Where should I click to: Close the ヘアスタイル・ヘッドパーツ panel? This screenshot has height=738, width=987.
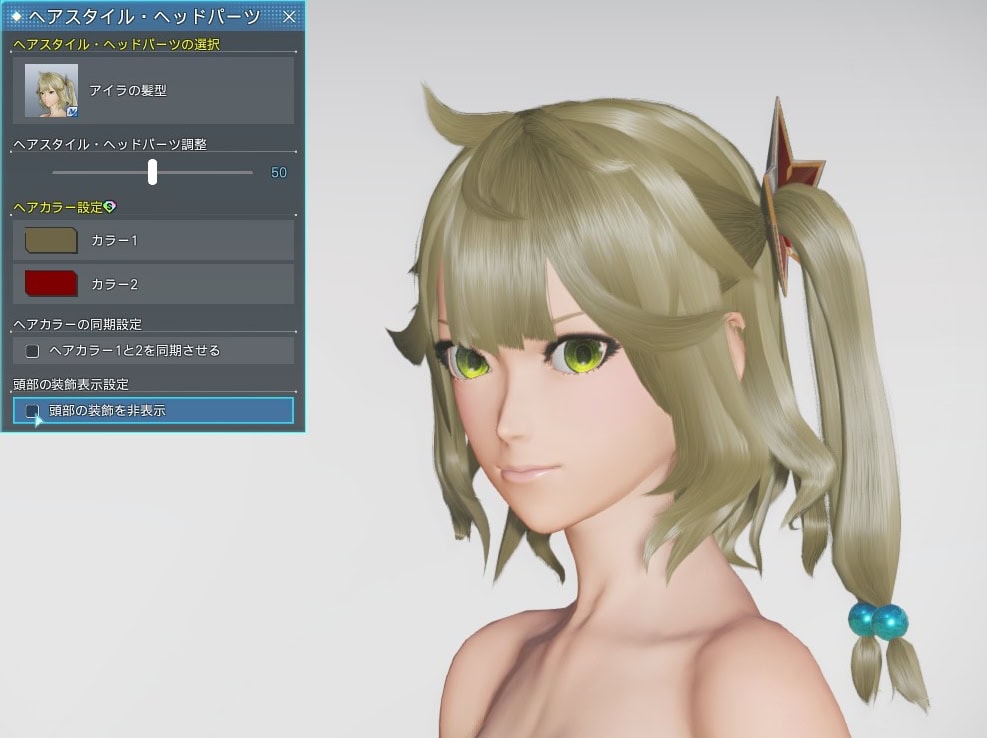[x=289, y=16]
